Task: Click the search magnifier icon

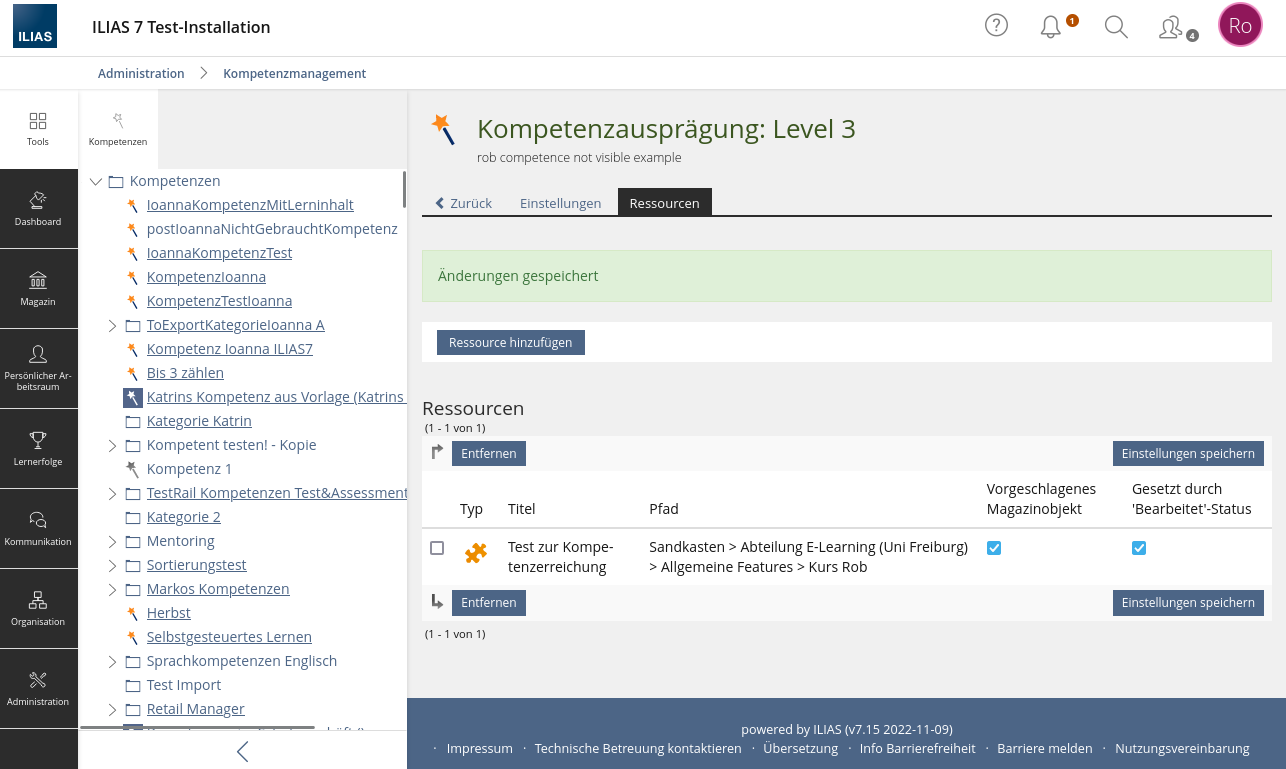Action: [1116, 27]
